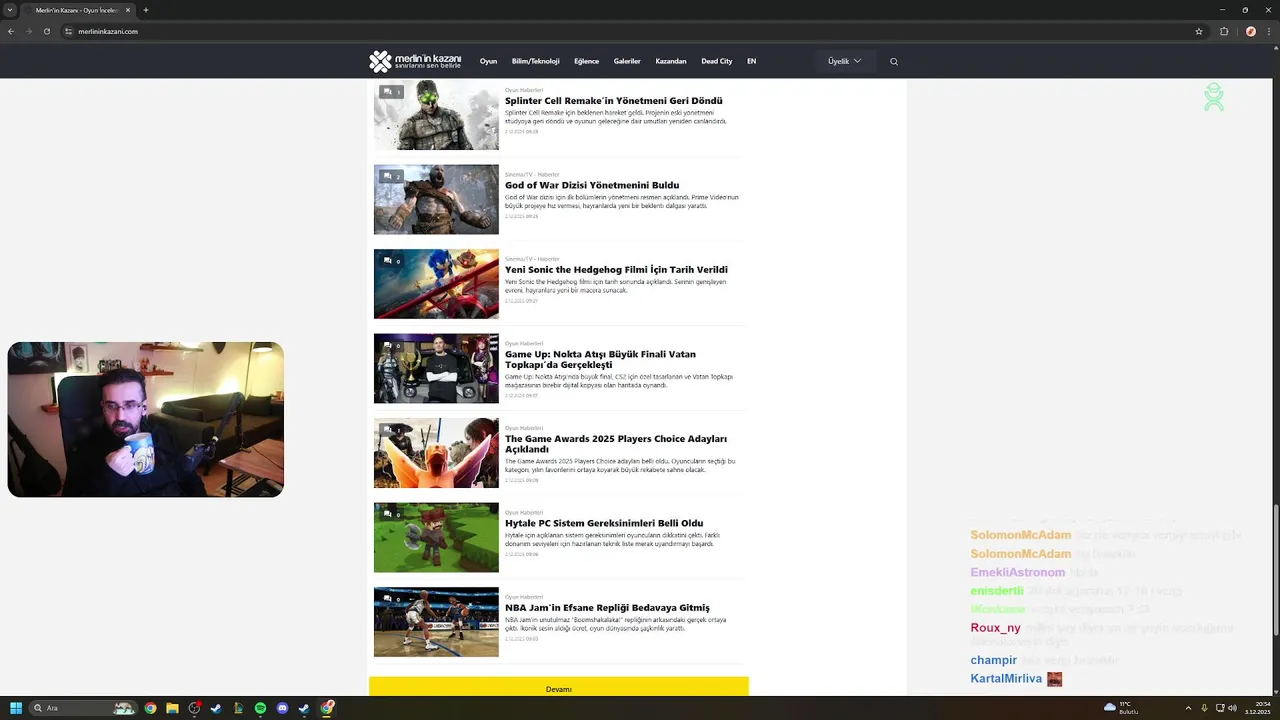Click the browser back arrow
Viewport: 1280px width, 720px height.
click(x=11, y=31)
